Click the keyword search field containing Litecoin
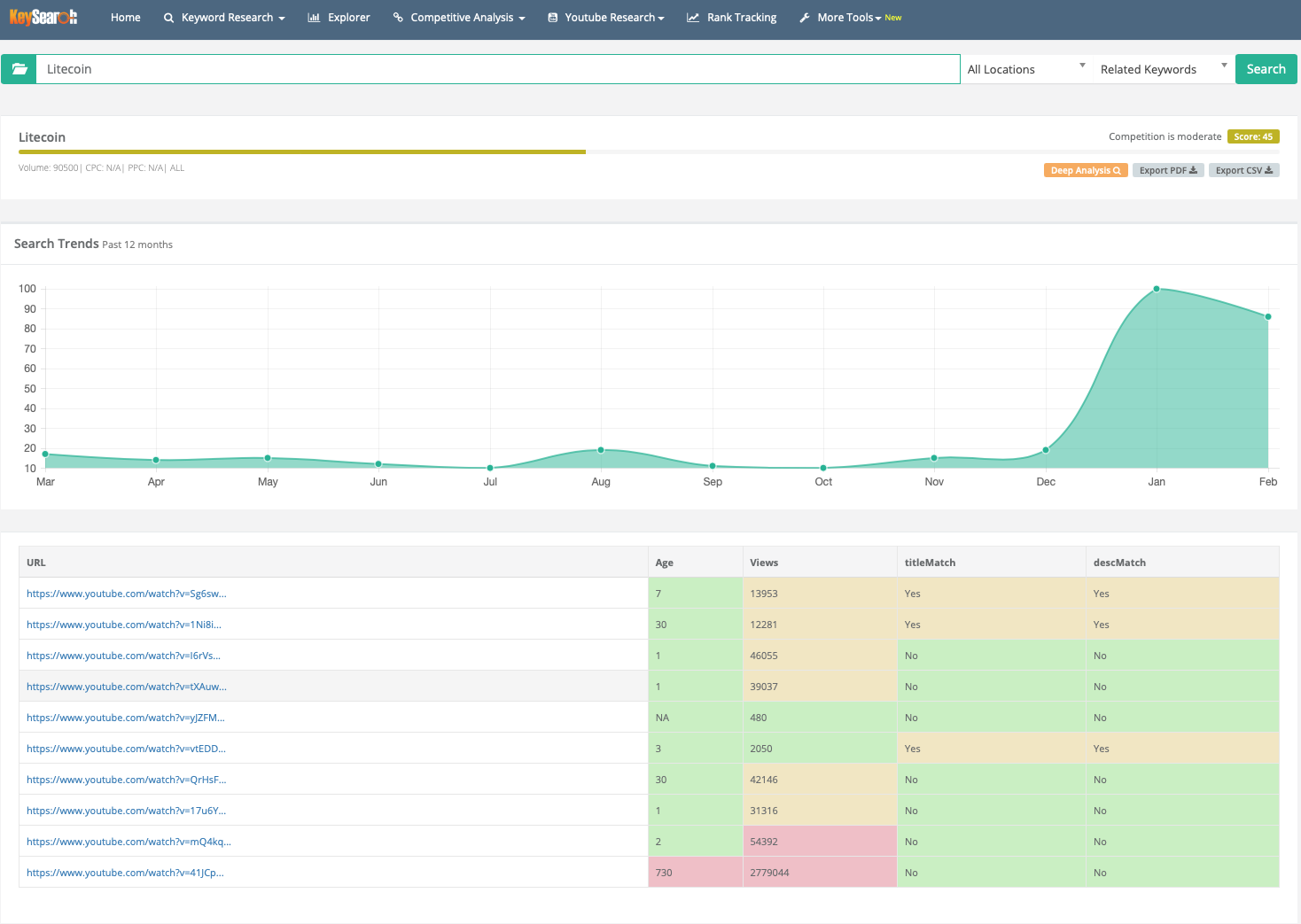 pos(498,69)
